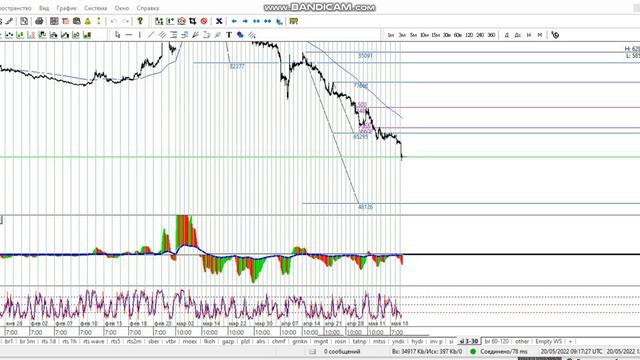Add new tab with plus button
The image size is (640, 360).
[x=570, y=341]
